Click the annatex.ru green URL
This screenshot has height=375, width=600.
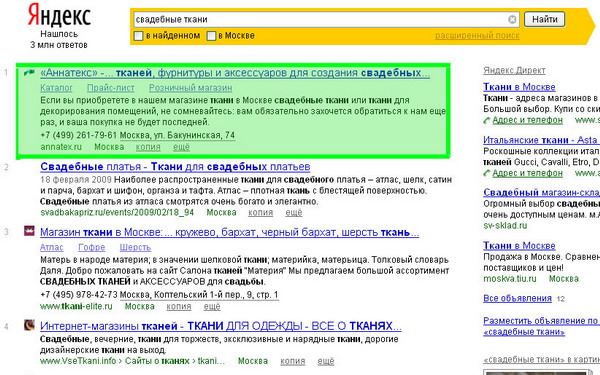tap(61, 147)
